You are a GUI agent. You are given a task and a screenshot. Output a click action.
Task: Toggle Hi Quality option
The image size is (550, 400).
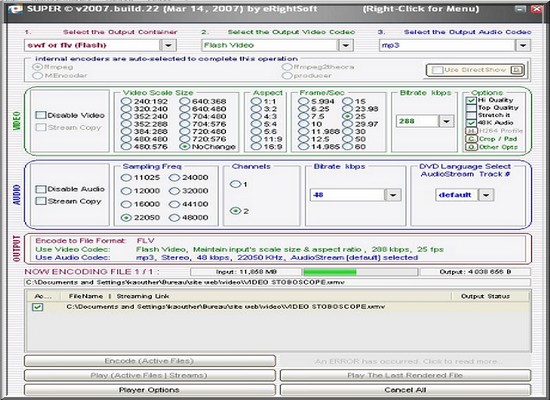pos(471,100)
